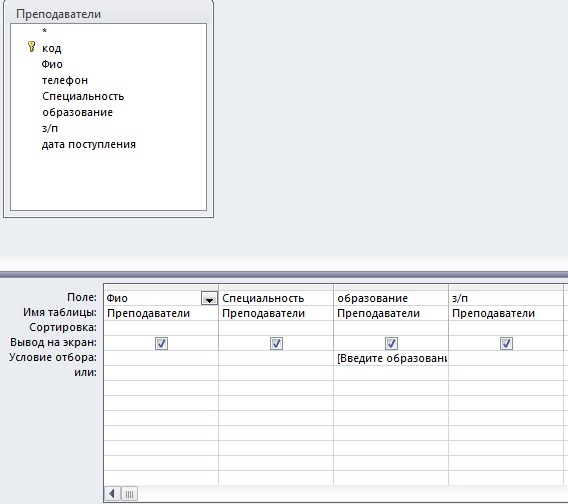Select the Специальность column via its header selector
The height and width of the screenshot is (504, 568).
(276, 287)
